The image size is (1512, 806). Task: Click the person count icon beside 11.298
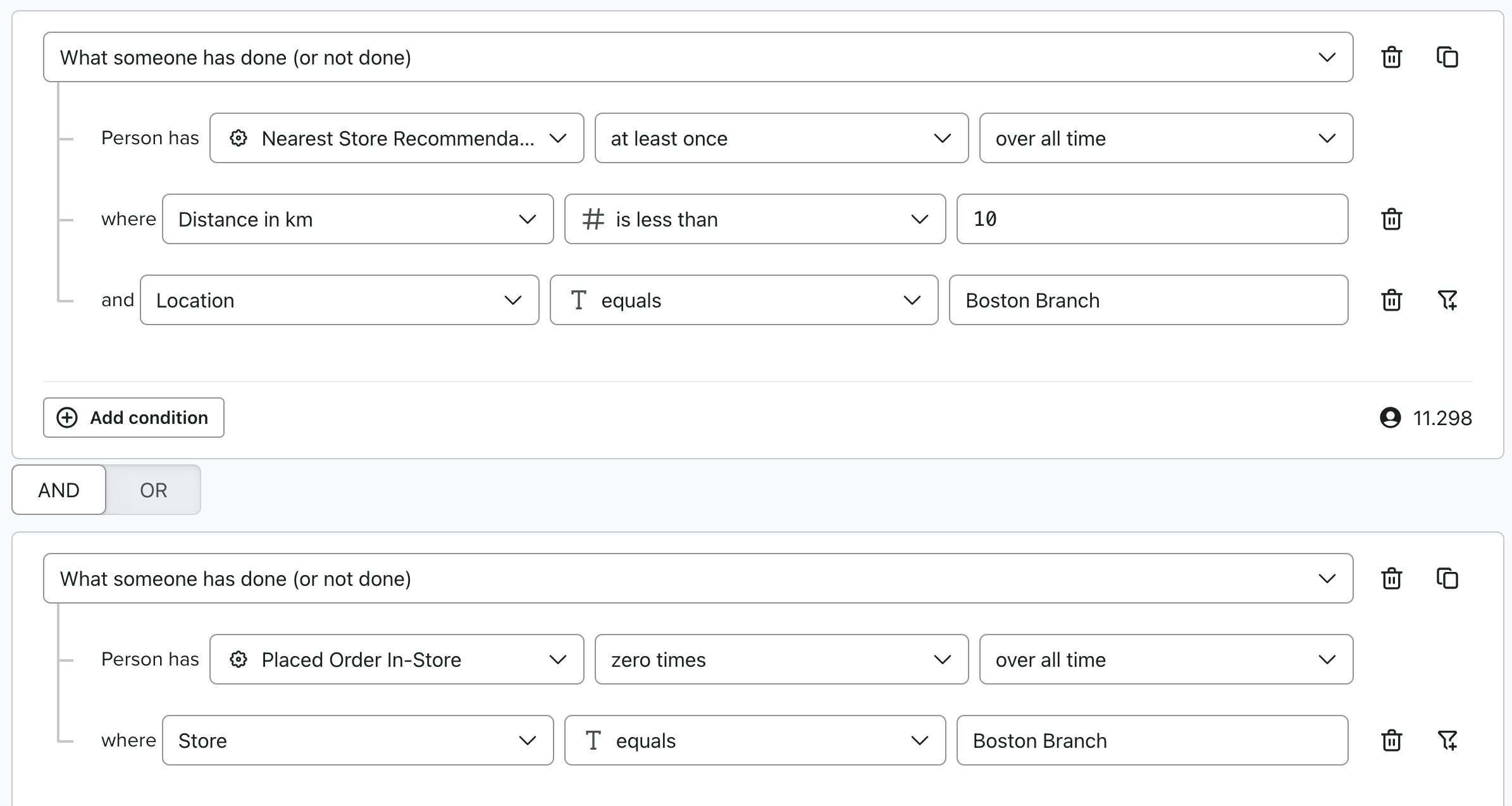tap(1391, 418)
